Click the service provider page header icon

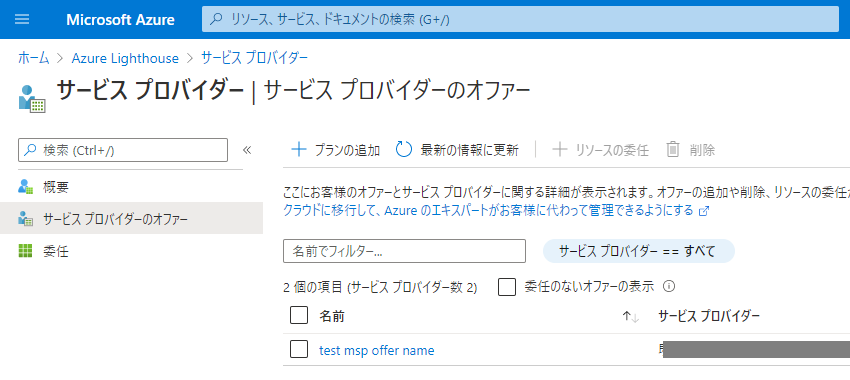coord(32,99)
